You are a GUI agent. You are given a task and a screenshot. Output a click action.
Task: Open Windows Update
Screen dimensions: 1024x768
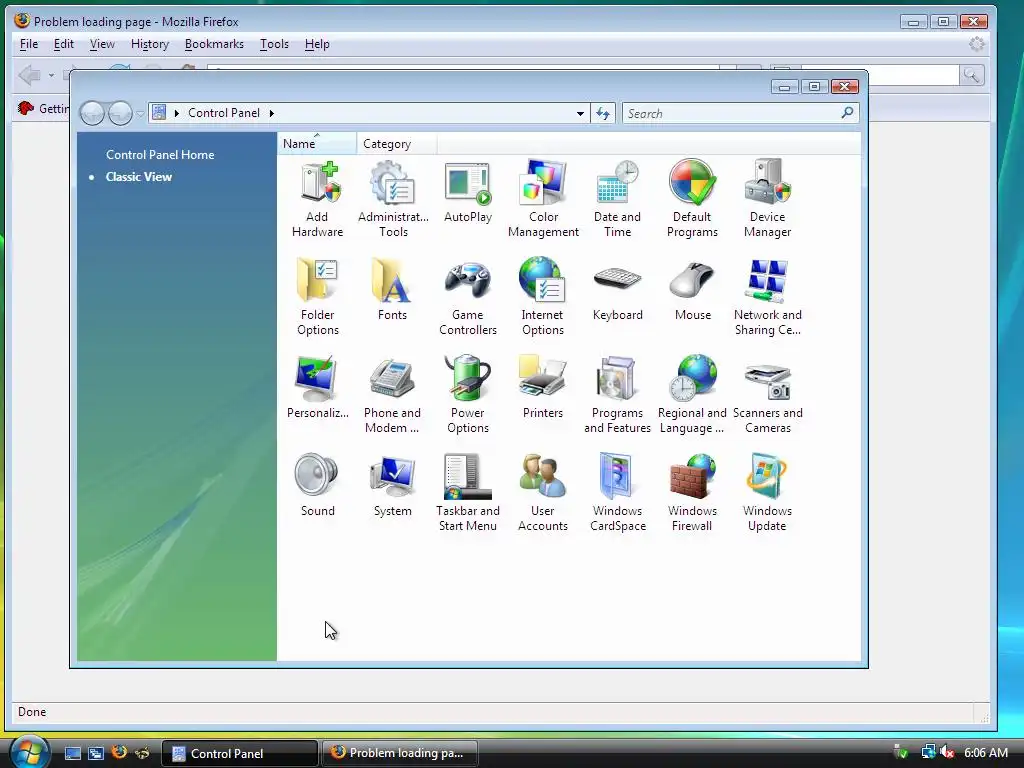(x=767, y=493)
